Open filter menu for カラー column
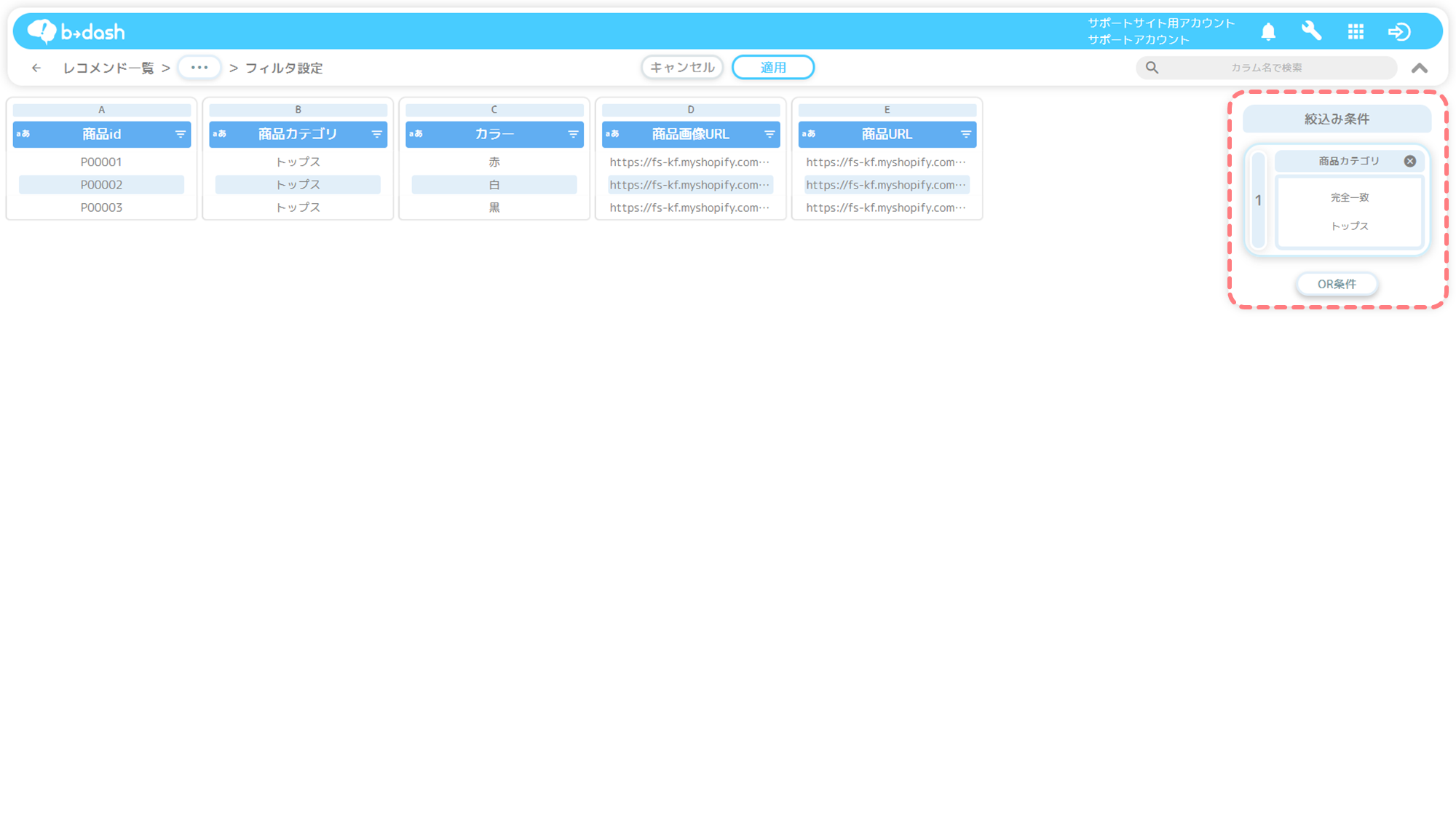Screen dimensions: 1456x819 (574, 134)
